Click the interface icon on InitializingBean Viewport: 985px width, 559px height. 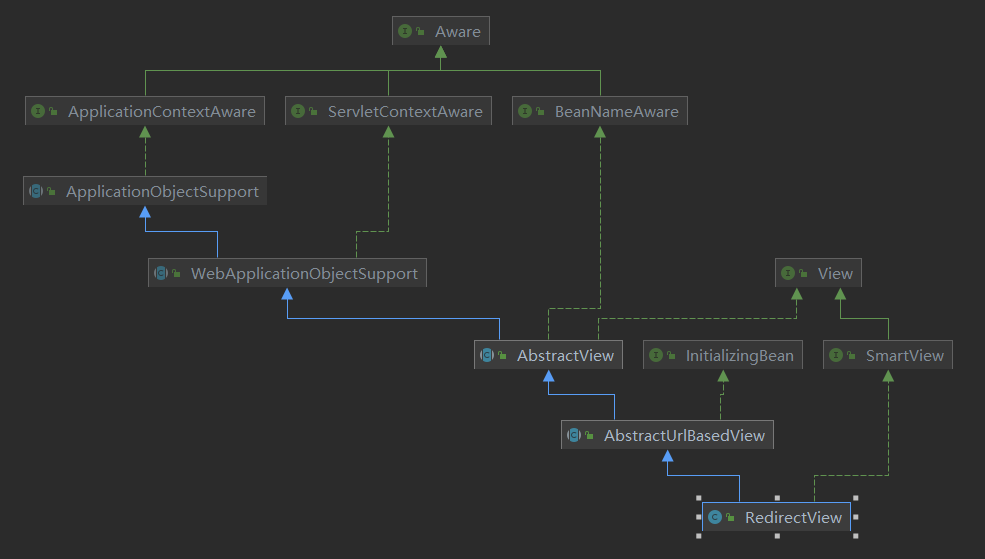point(656,355)
